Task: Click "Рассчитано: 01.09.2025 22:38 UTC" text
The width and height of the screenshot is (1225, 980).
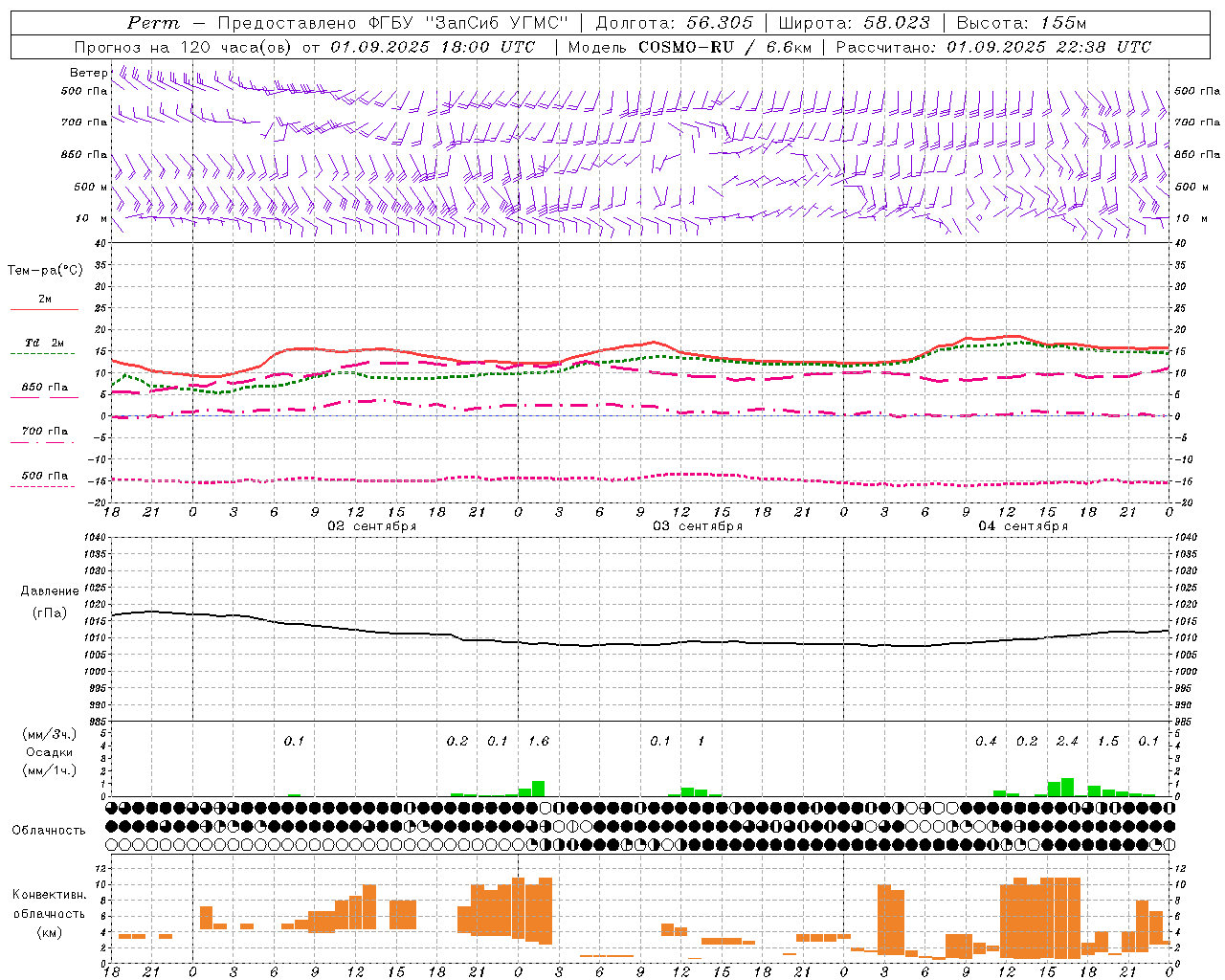Action: [x=993, y=47]
